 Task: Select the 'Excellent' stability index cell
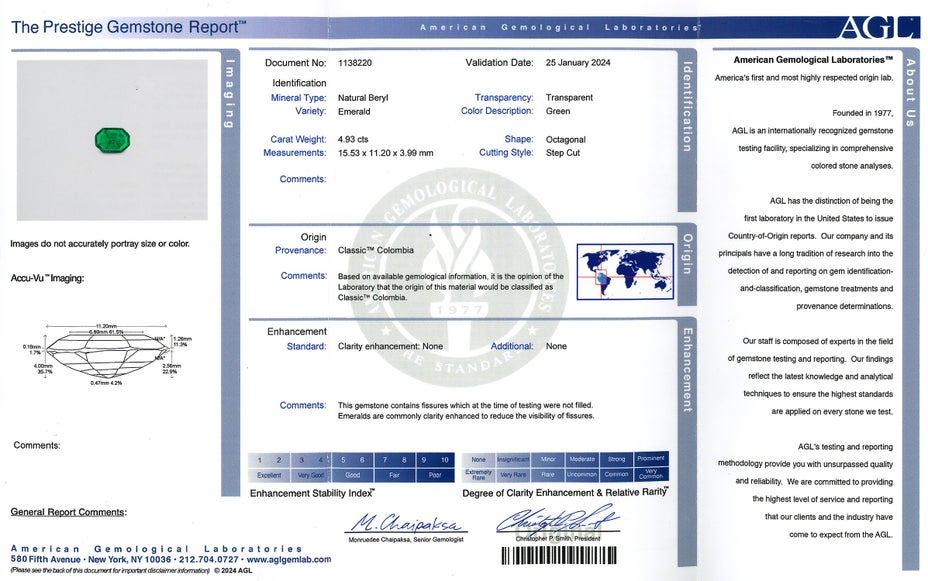268,475
